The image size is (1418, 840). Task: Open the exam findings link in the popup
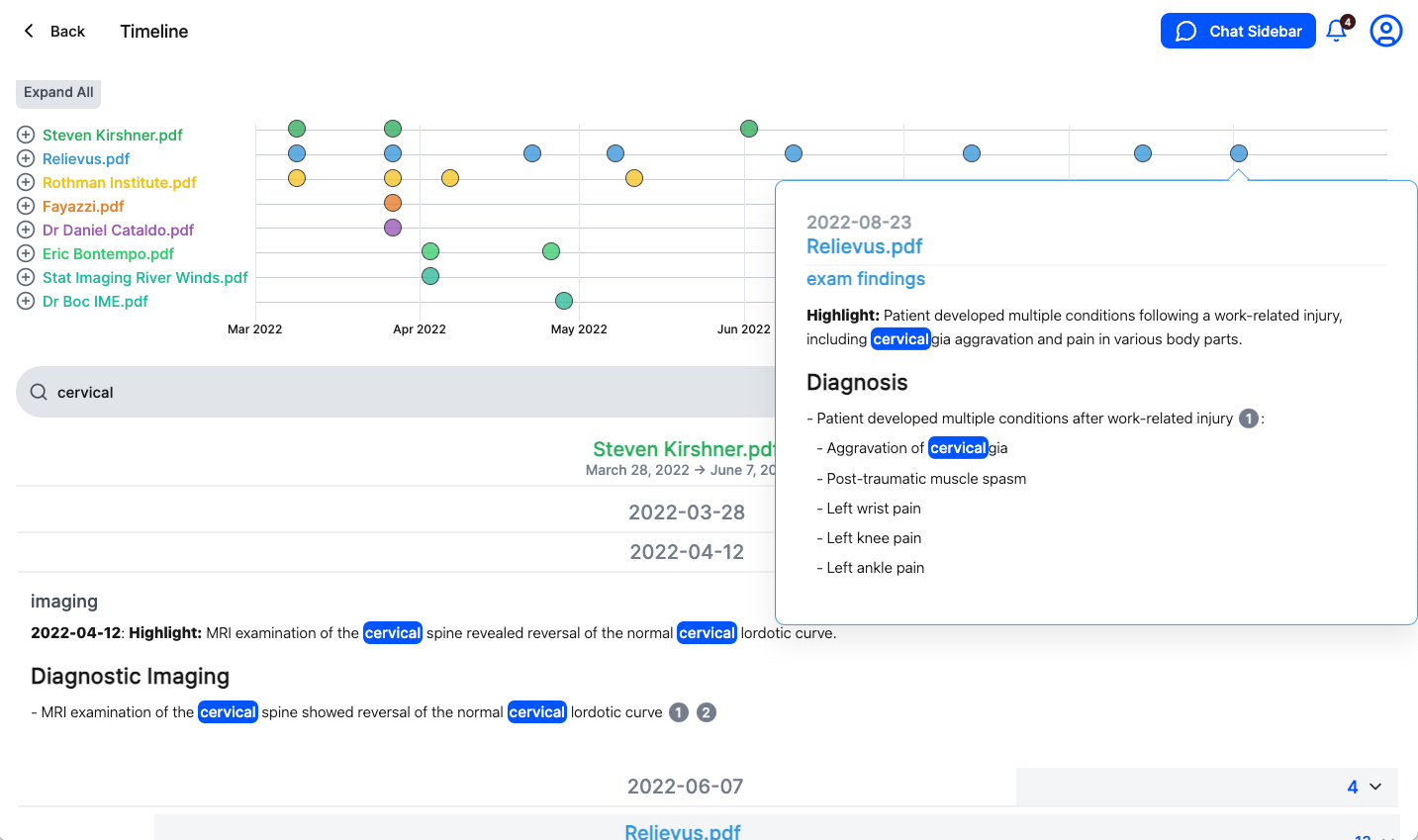click(865, 279)
